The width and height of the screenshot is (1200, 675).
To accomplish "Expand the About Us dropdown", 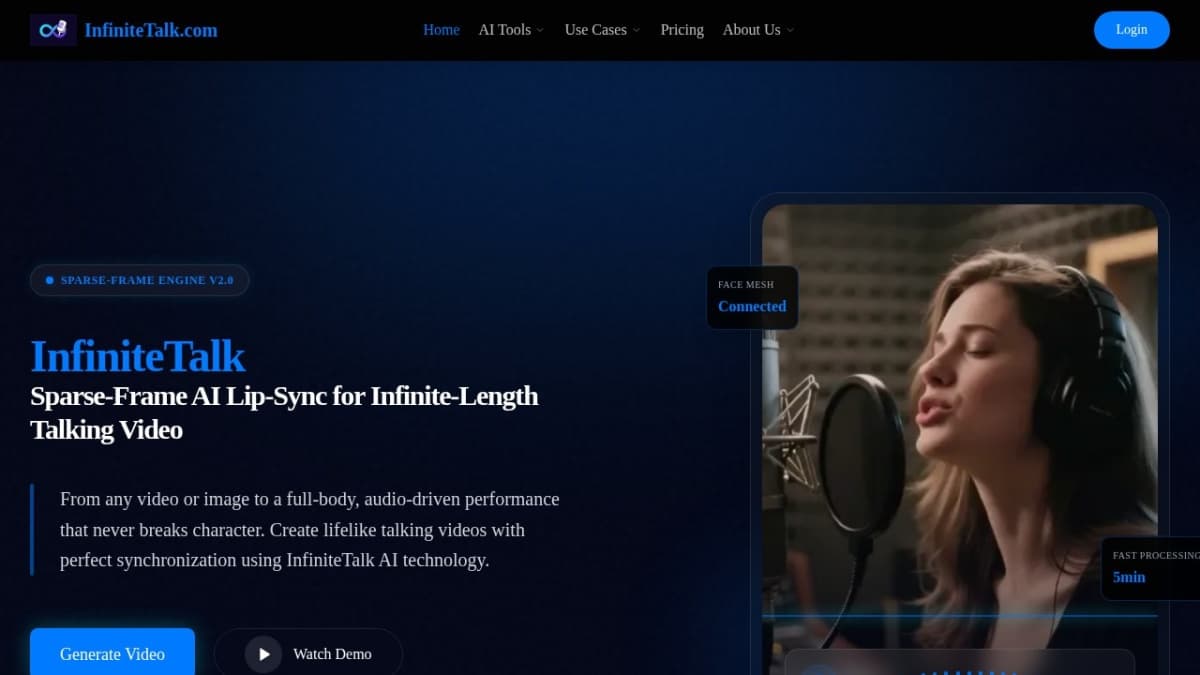I will (757, 30).
